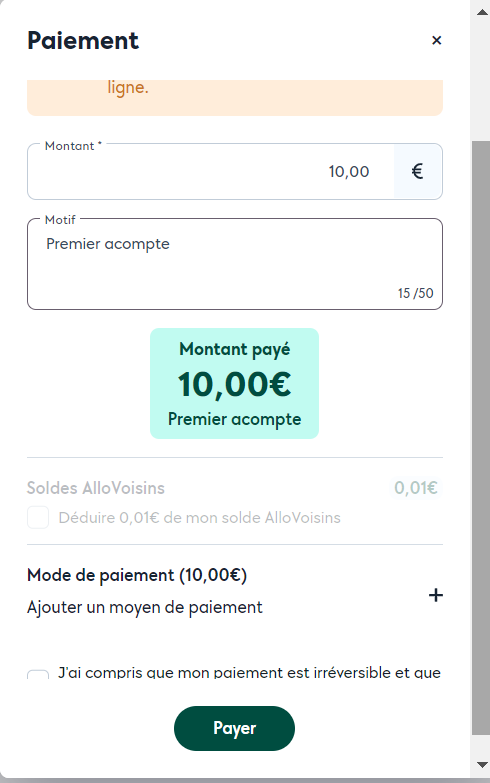Click the scrollbar down arrow

point(482,764)
